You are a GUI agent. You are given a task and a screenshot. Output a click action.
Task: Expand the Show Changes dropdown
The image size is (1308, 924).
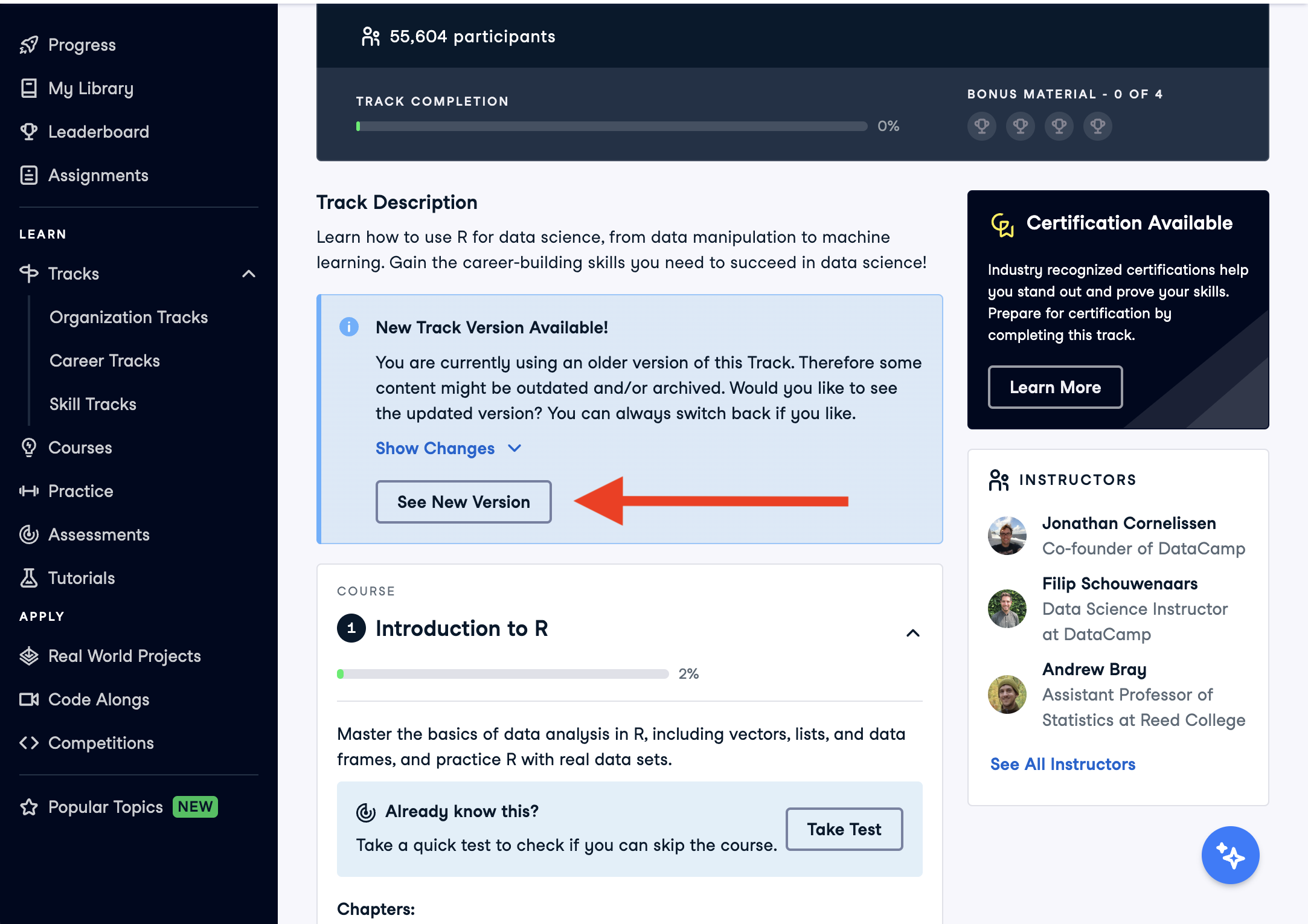(447, 449)
